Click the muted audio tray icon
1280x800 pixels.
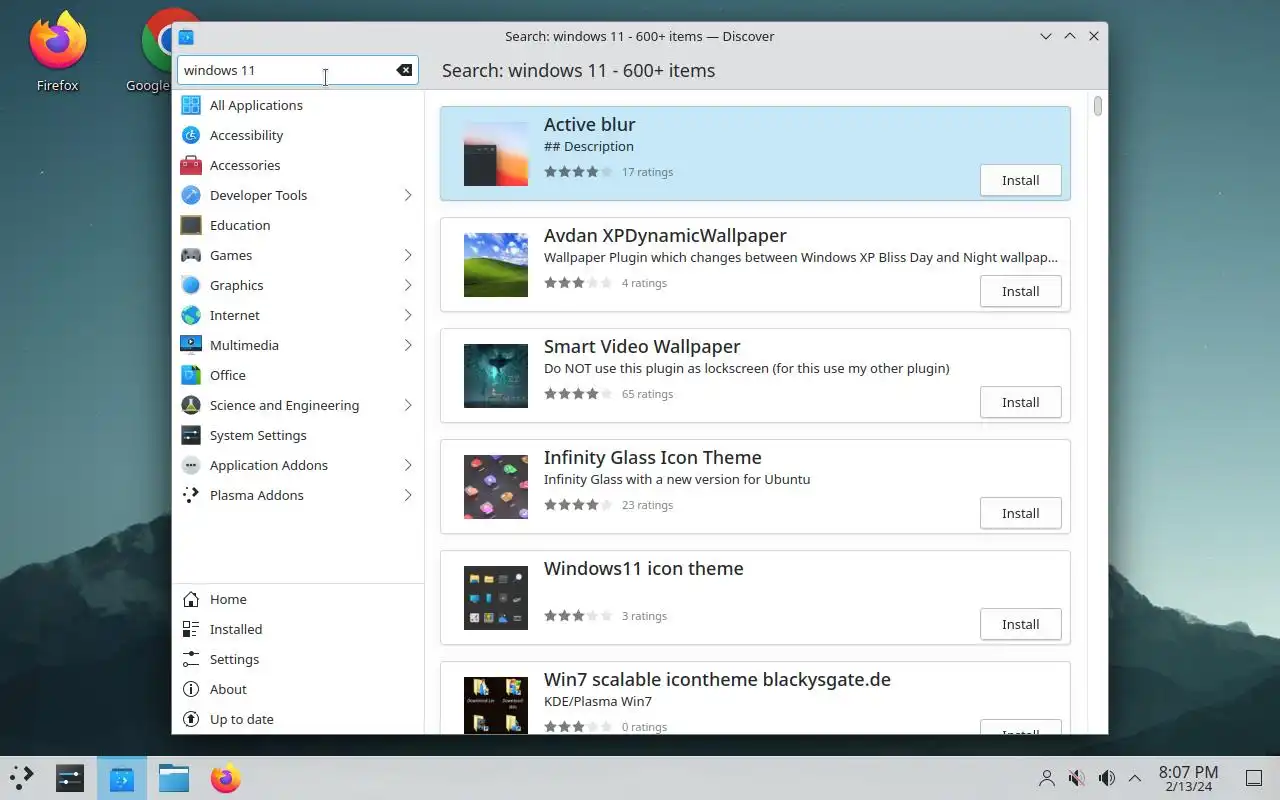(1077, 778)
